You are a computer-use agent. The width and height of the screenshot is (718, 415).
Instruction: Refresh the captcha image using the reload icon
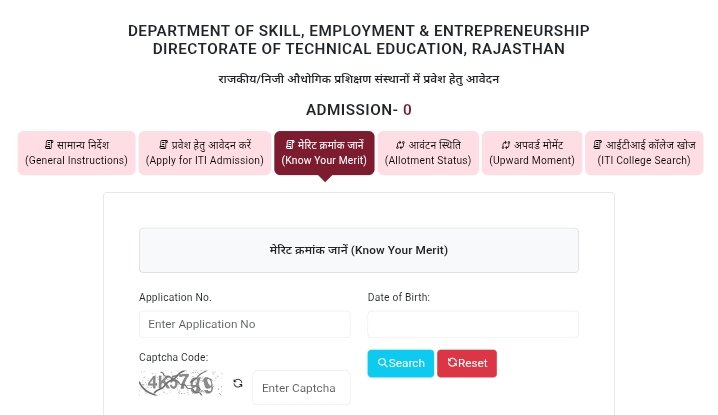pyautogui.click(x=238, y=383)
